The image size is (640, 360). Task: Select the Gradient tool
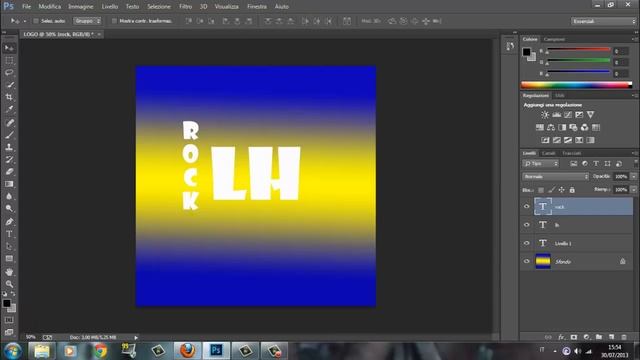tap(9, 184)
